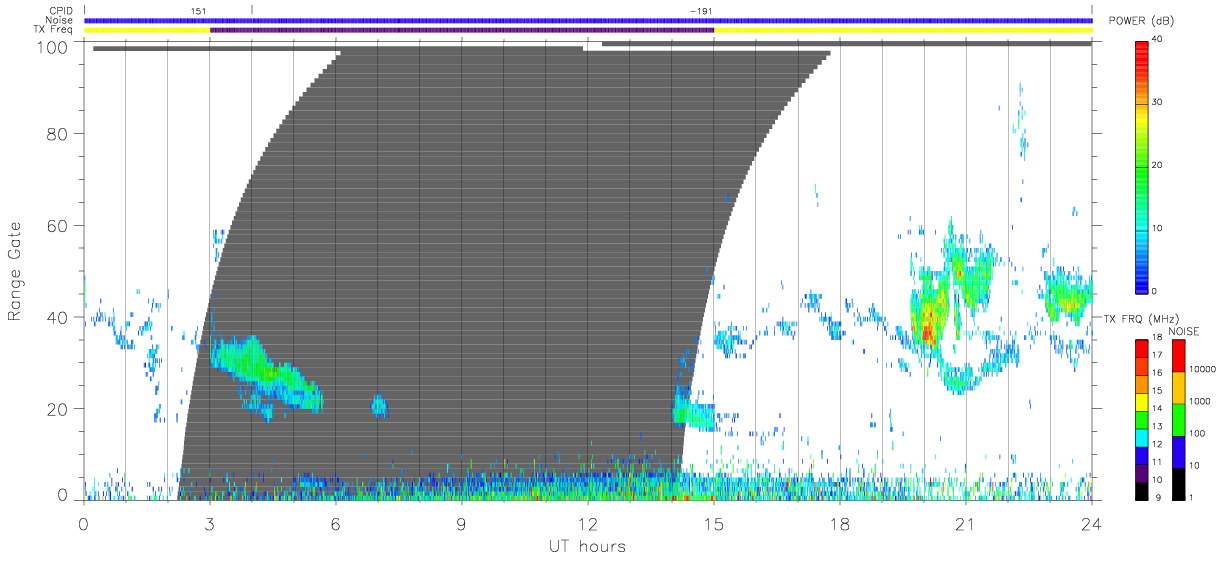Click the CPID row label
The width and height of the screenshot is (1228, 567).
tap(60, 11)
